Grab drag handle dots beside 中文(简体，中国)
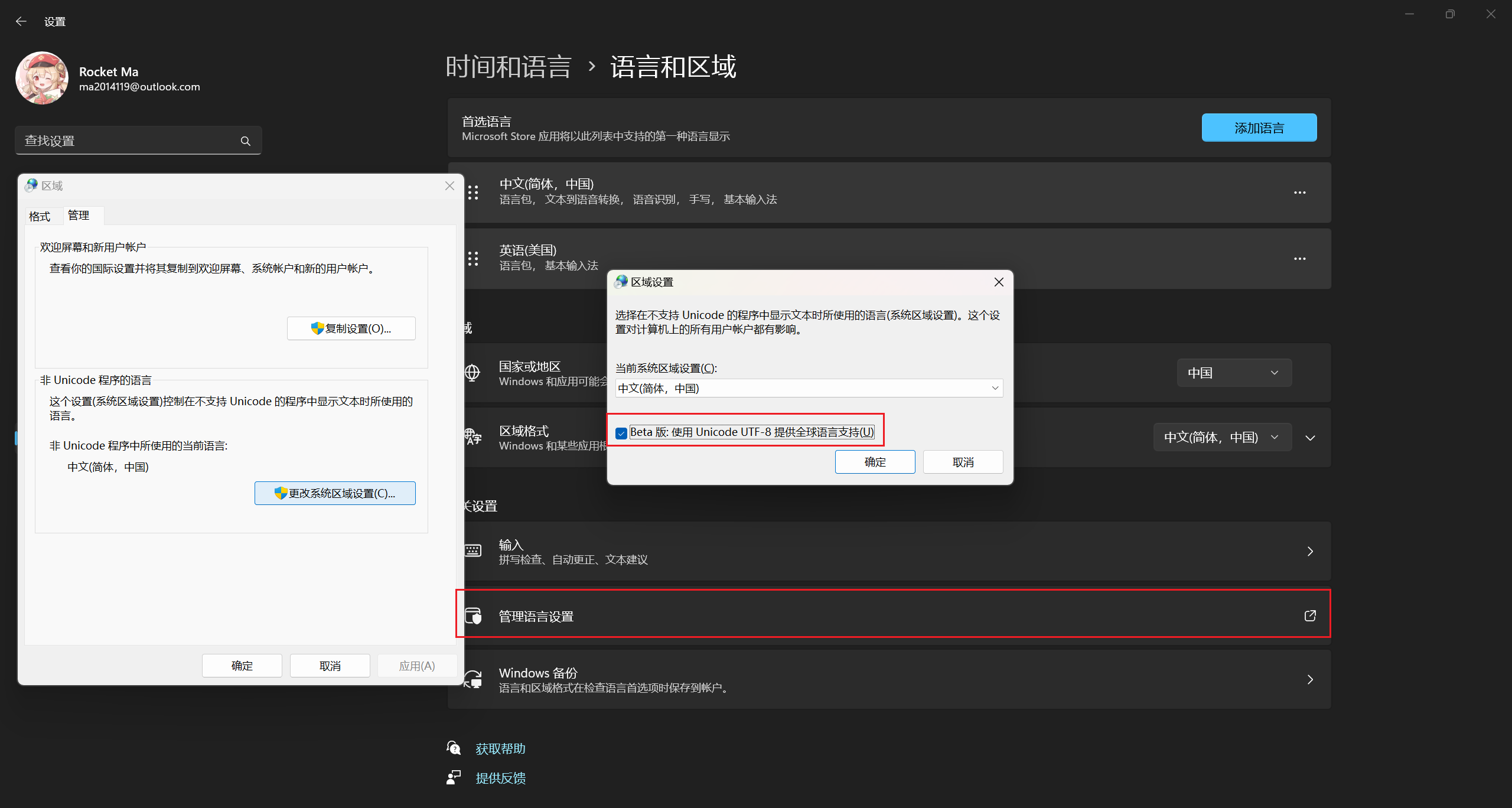This screenshot has height=808, width=1512. (473, 193)
